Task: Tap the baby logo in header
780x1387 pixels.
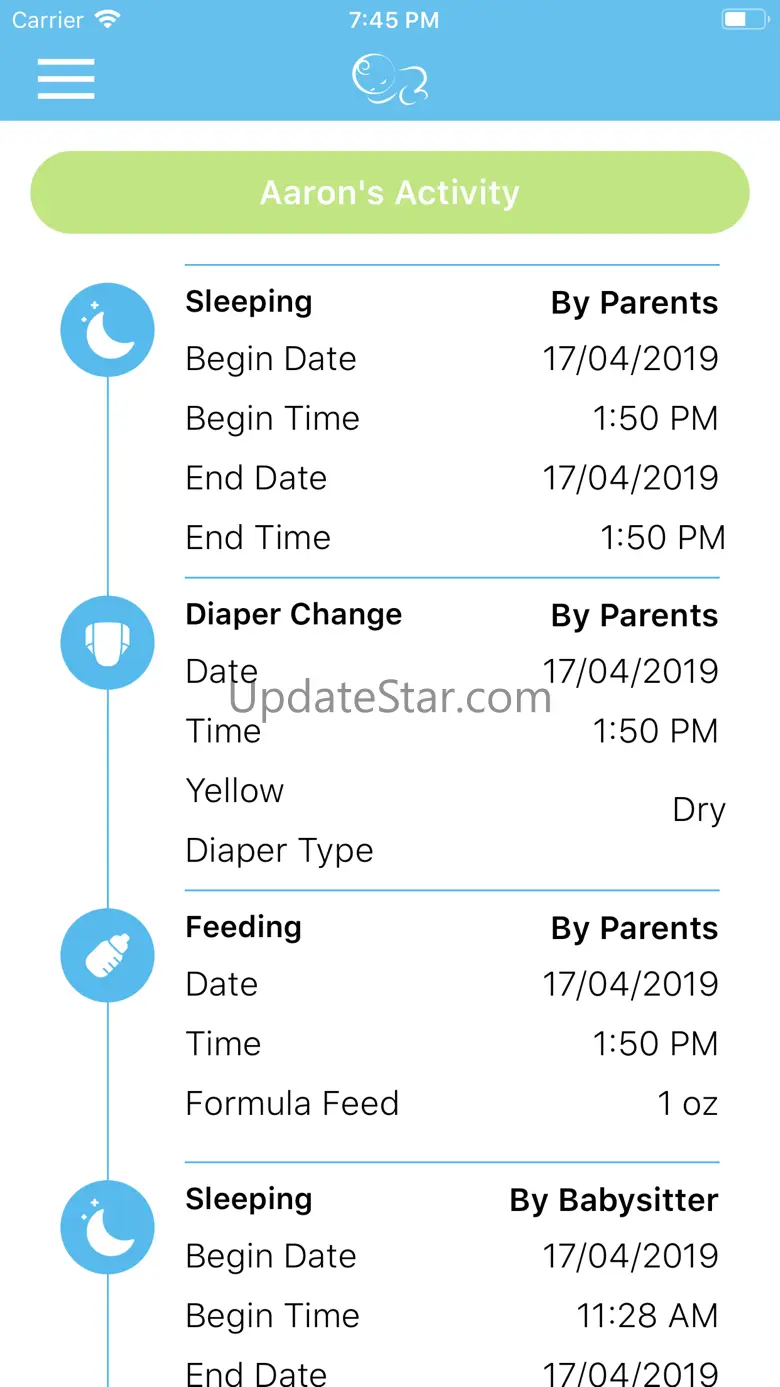Action: (390, 79)
